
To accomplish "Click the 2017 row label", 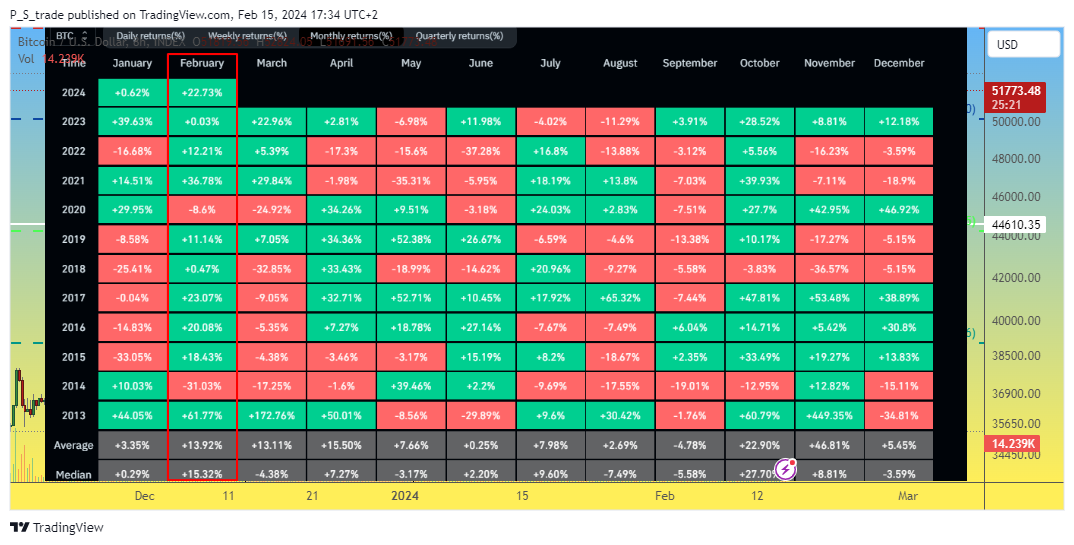I will (73, 299).
